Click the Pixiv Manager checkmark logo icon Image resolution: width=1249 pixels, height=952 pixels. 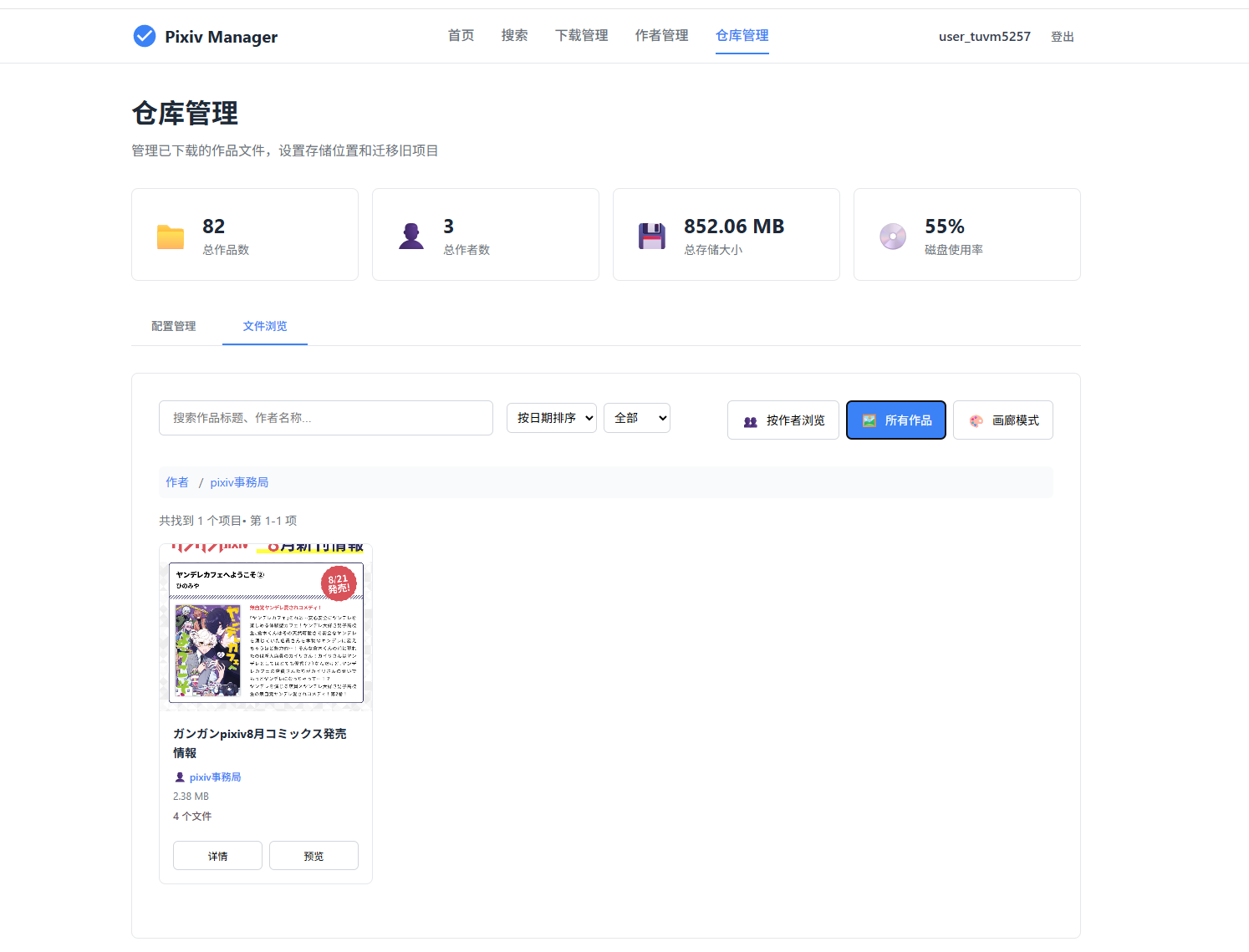click(x=145, y=36)
